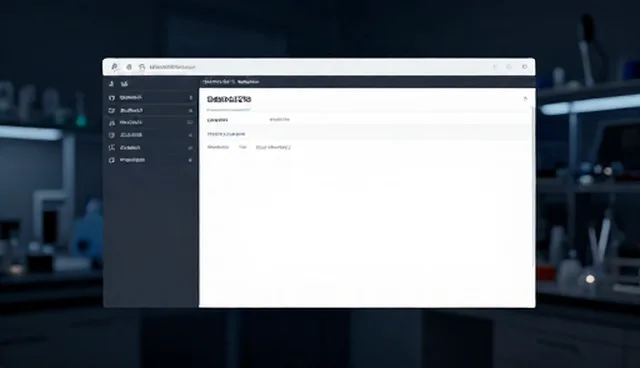Open the last entry in the dark sidebar
The height and width of the screenshot is (368, 640).
tap(150, 160)
